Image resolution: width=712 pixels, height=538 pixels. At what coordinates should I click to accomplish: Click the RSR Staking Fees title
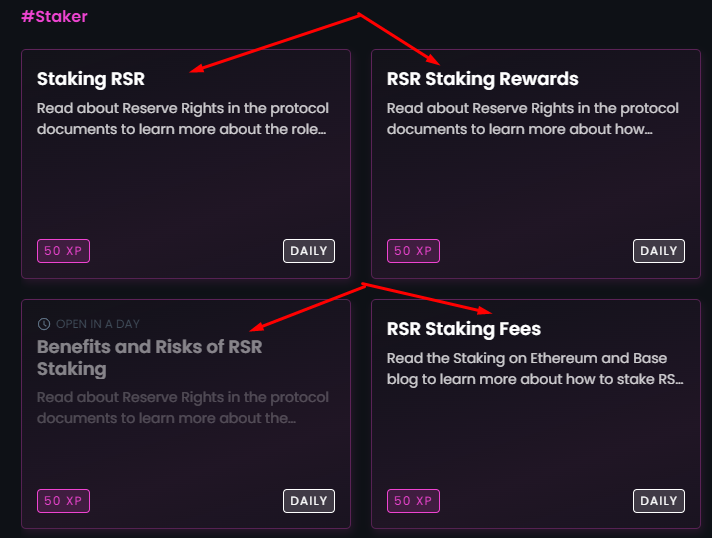pyautogui.click(x=464, y=329)
